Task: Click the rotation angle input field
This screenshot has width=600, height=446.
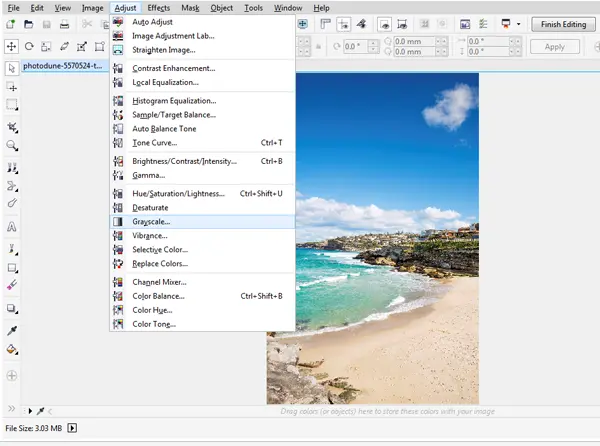Action: [x=355, y=47]
